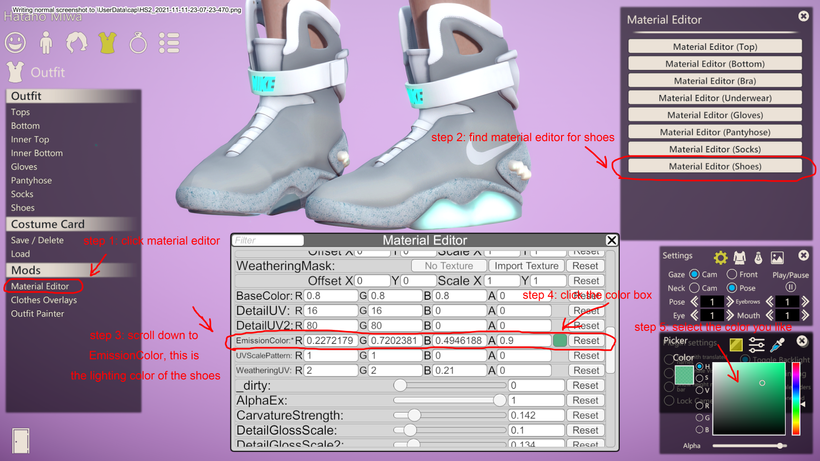Click the exit door icon
The image size is (820, 461).
[20, 441]
